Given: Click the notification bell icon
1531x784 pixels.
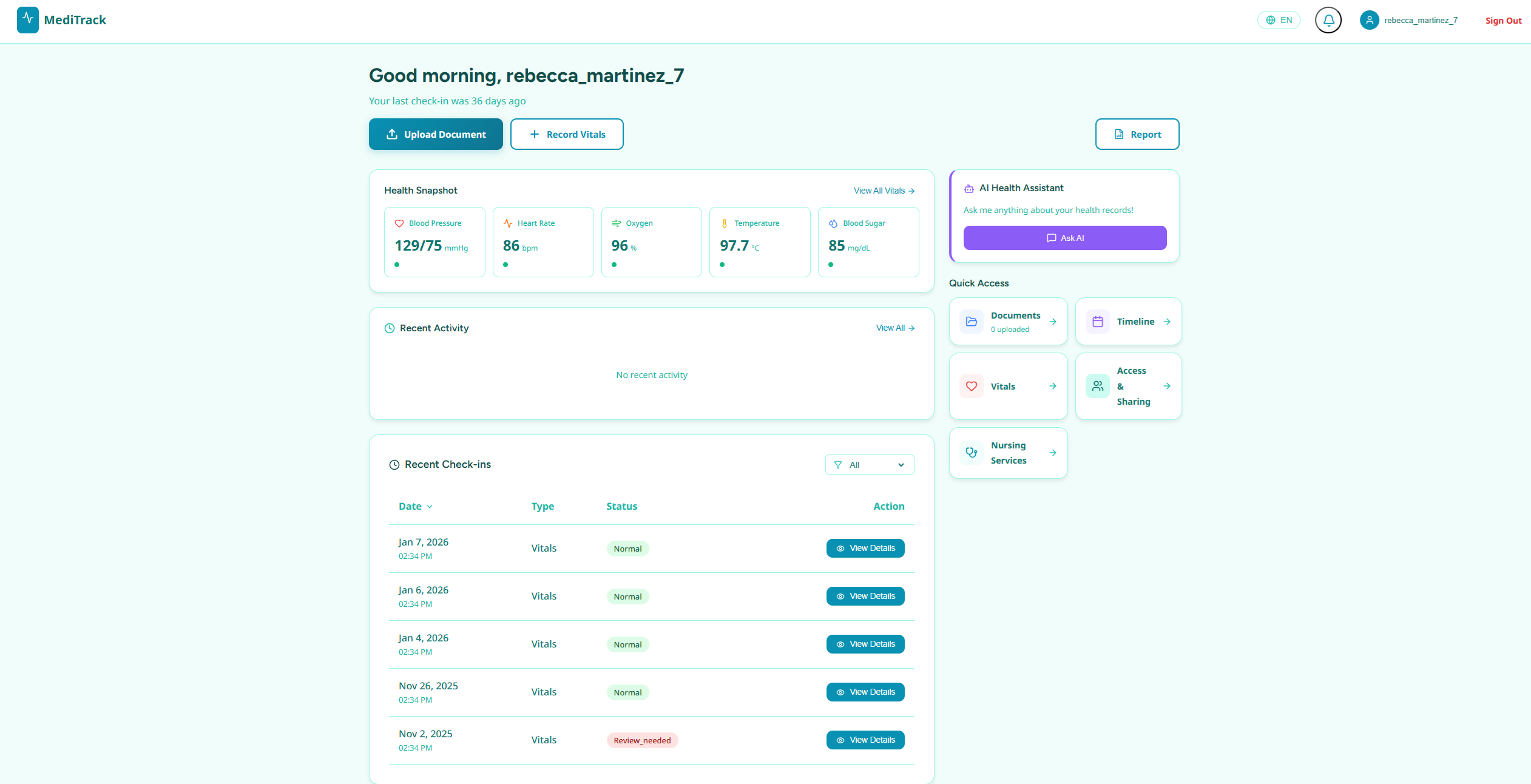Looking at the screenshot, I should pyautogui.click(x=1328, y=20).
